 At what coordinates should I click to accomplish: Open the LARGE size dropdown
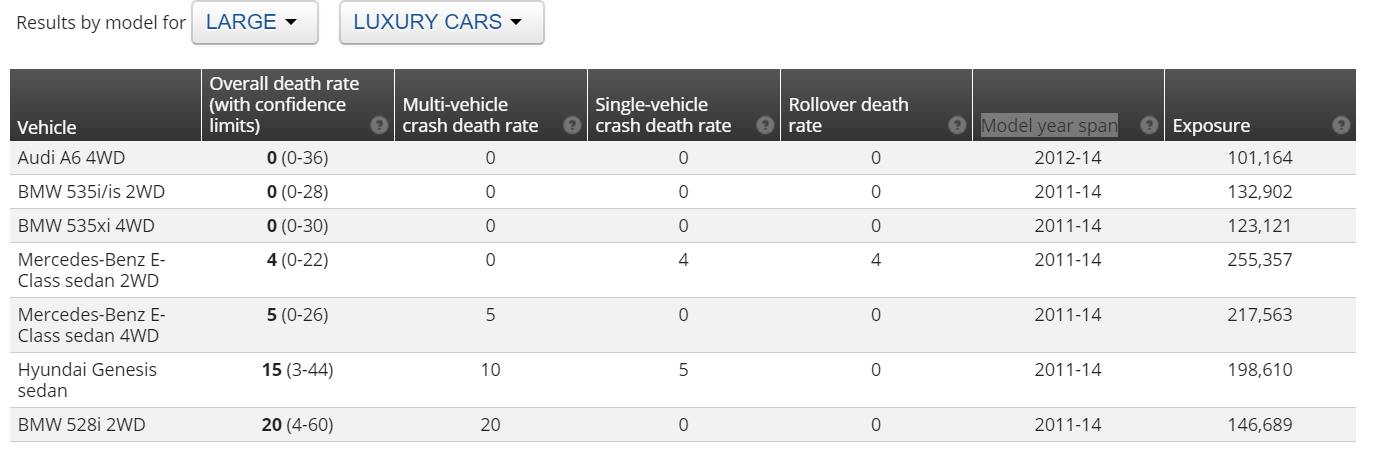pyautogui.click(x=254, y=23)
